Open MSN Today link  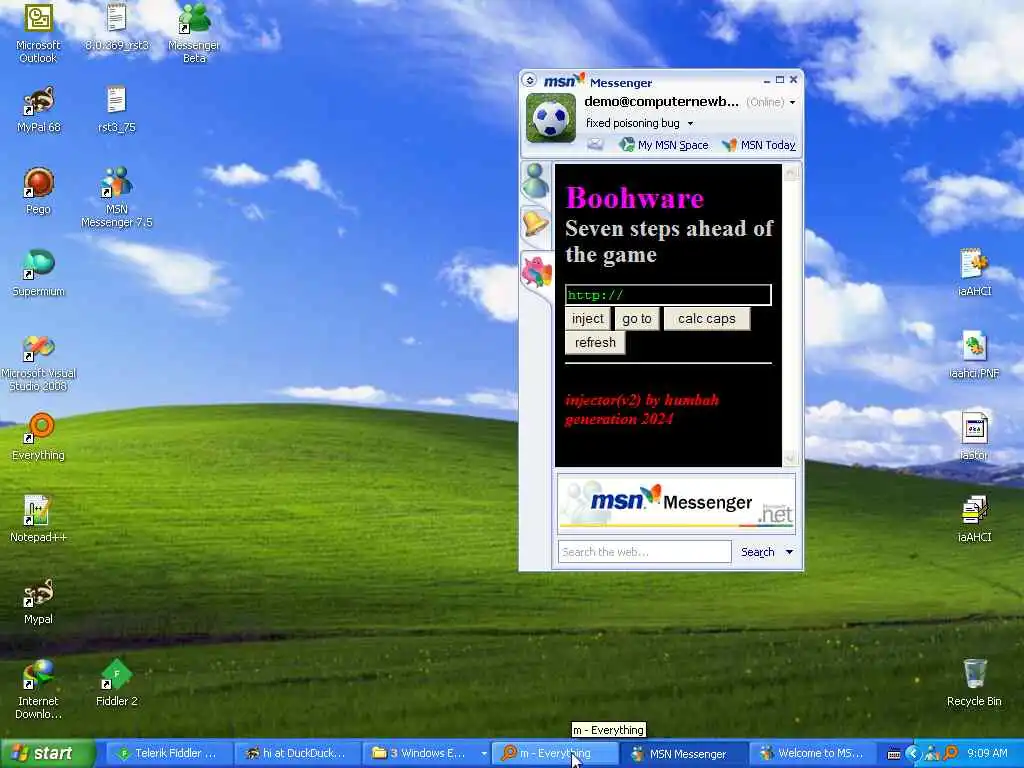pos(759,145)
